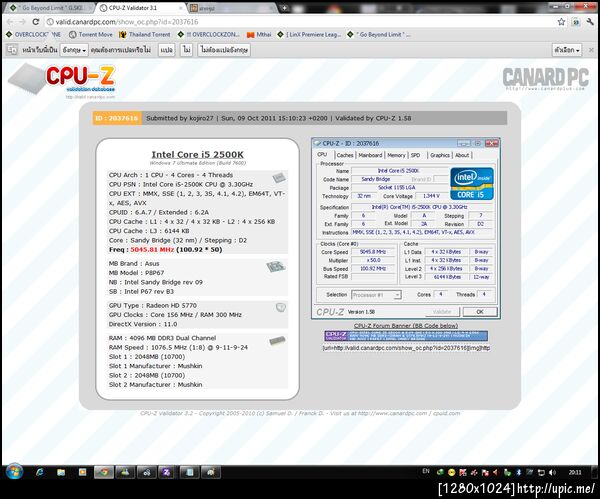Screen dimensions: 600x499
Task: Click the red Freq 5045.81 MHz value
Action: click(152, 250)
